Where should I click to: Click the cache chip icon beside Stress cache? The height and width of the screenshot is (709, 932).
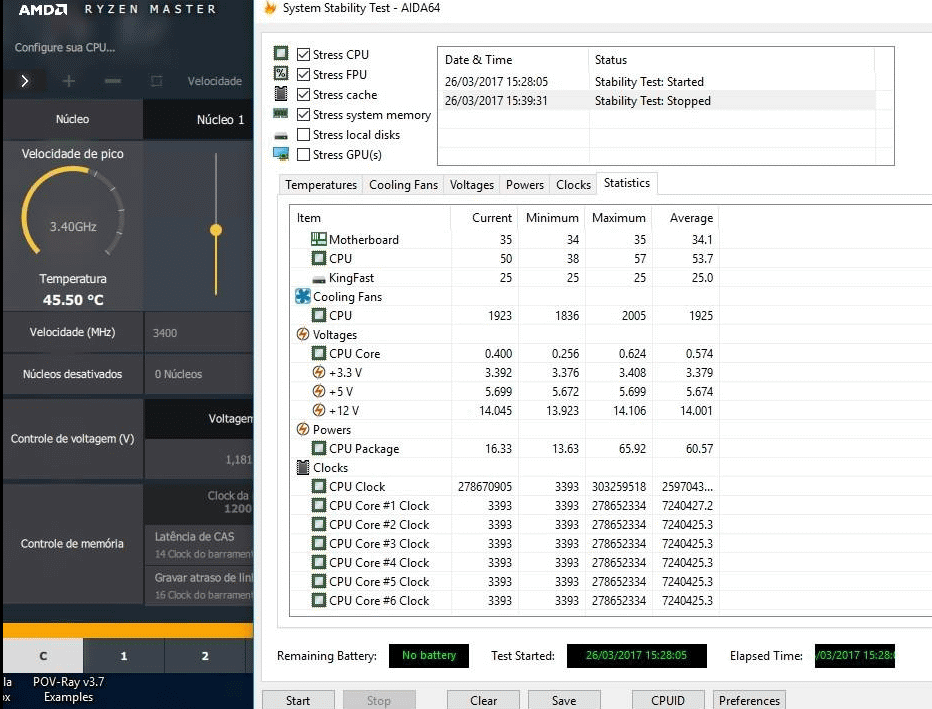[281, 94]
